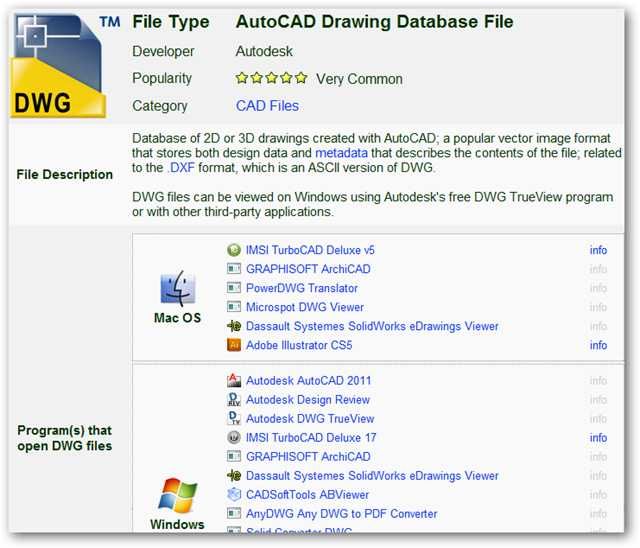The image size is (640, 548).
Task: Click greyed info for Autodesk DWG TrueView
Action: [x=598, y=419]
